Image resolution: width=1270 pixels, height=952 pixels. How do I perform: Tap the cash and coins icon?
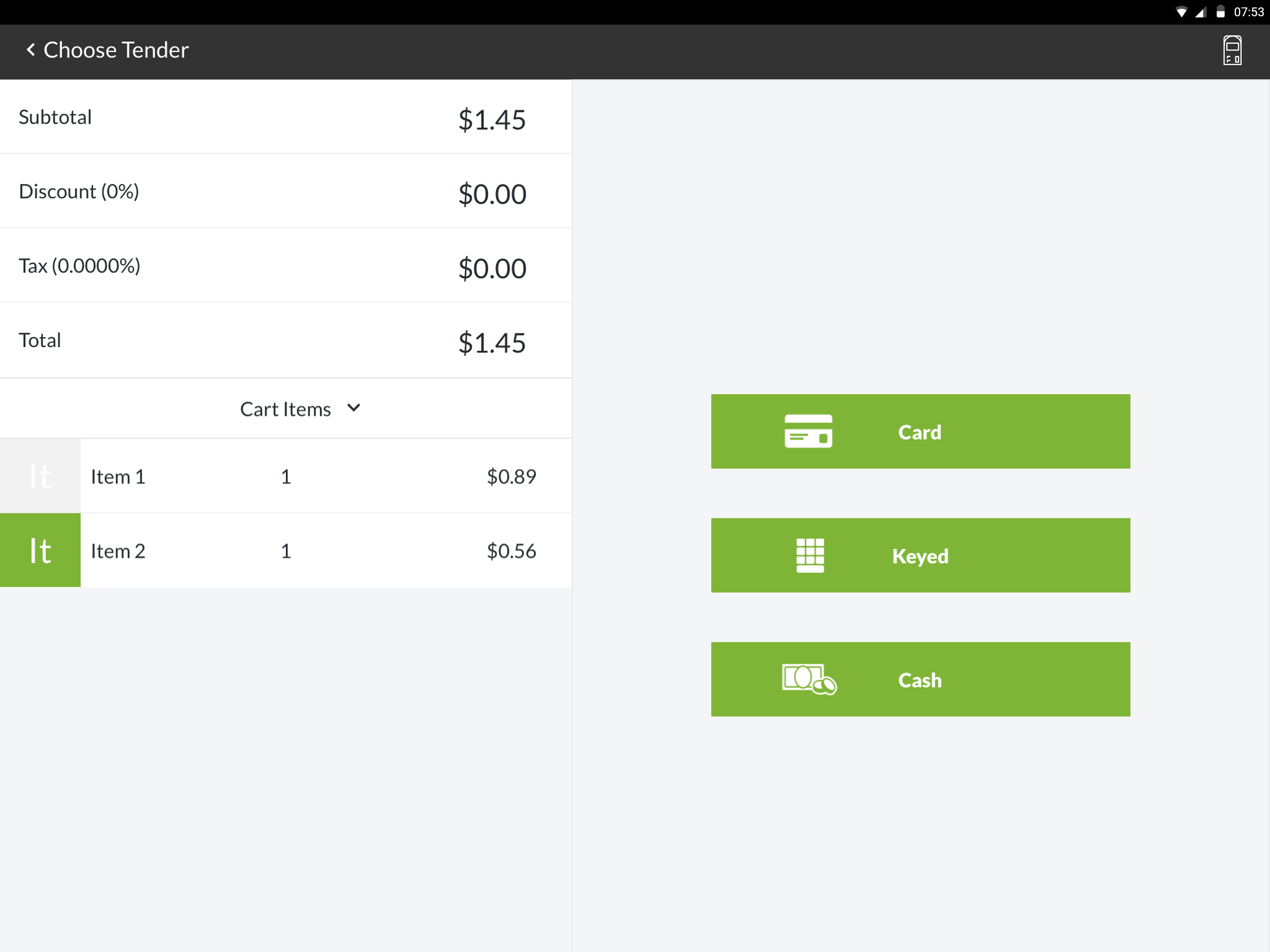(x=809, y=679)
